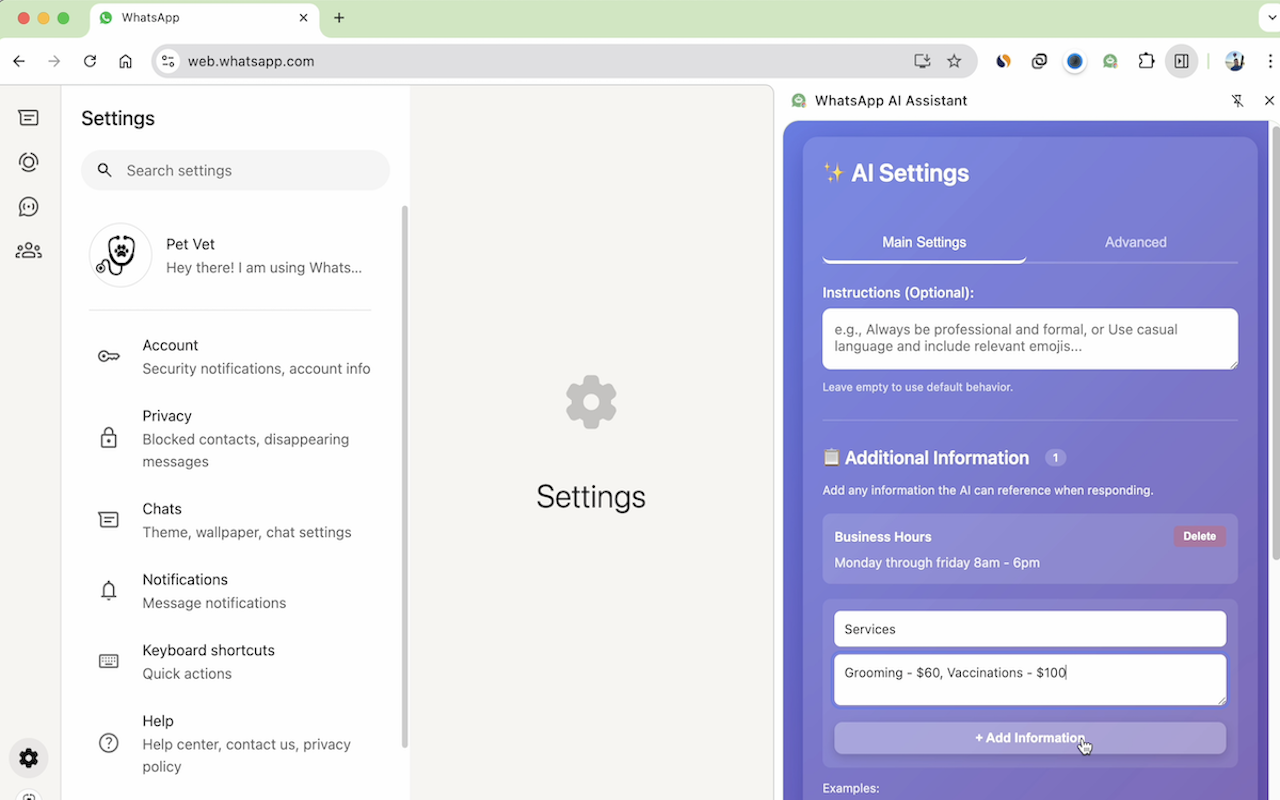The height and width of the screenshot is (800, 1280).
Task: Click the Notifications bell icon
Action: click(109, 591)
